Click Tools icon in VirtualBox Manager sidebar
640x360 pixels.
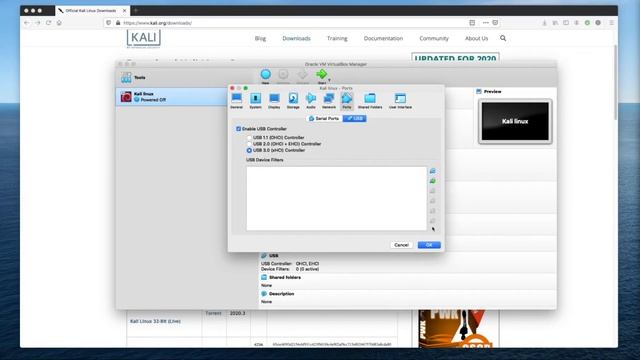(x=126, y=78)
